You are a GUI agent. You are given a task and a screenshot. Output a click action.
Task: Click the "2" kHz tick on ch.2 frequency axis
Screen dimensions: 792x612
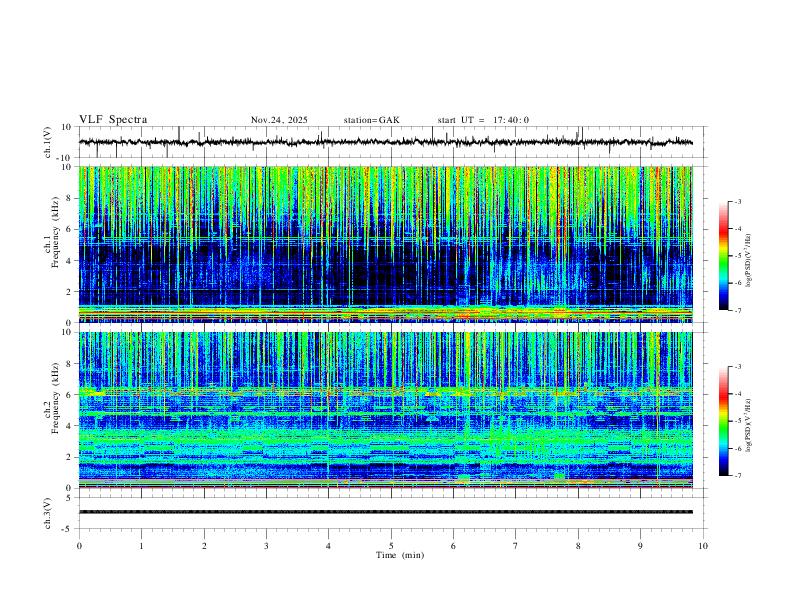click(x=69, y=457)
